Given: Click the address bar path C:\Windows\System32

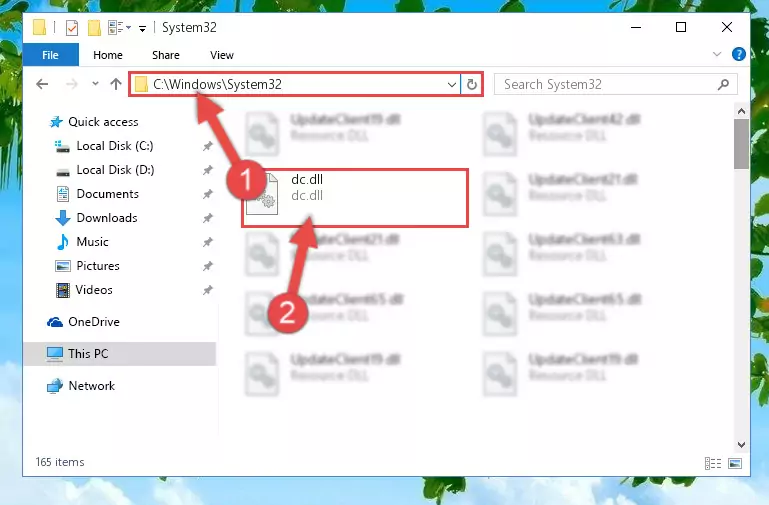Looking at the screenshot, I should coord(217,84).
